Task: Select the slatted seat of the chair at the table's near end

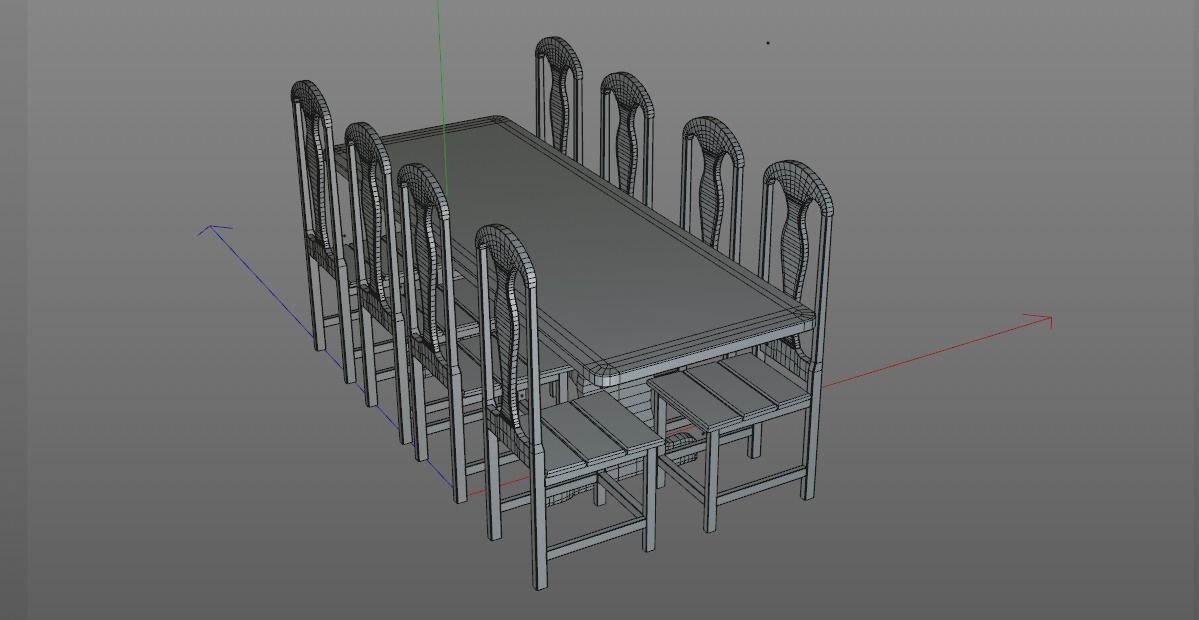Action: pos(729,390)
